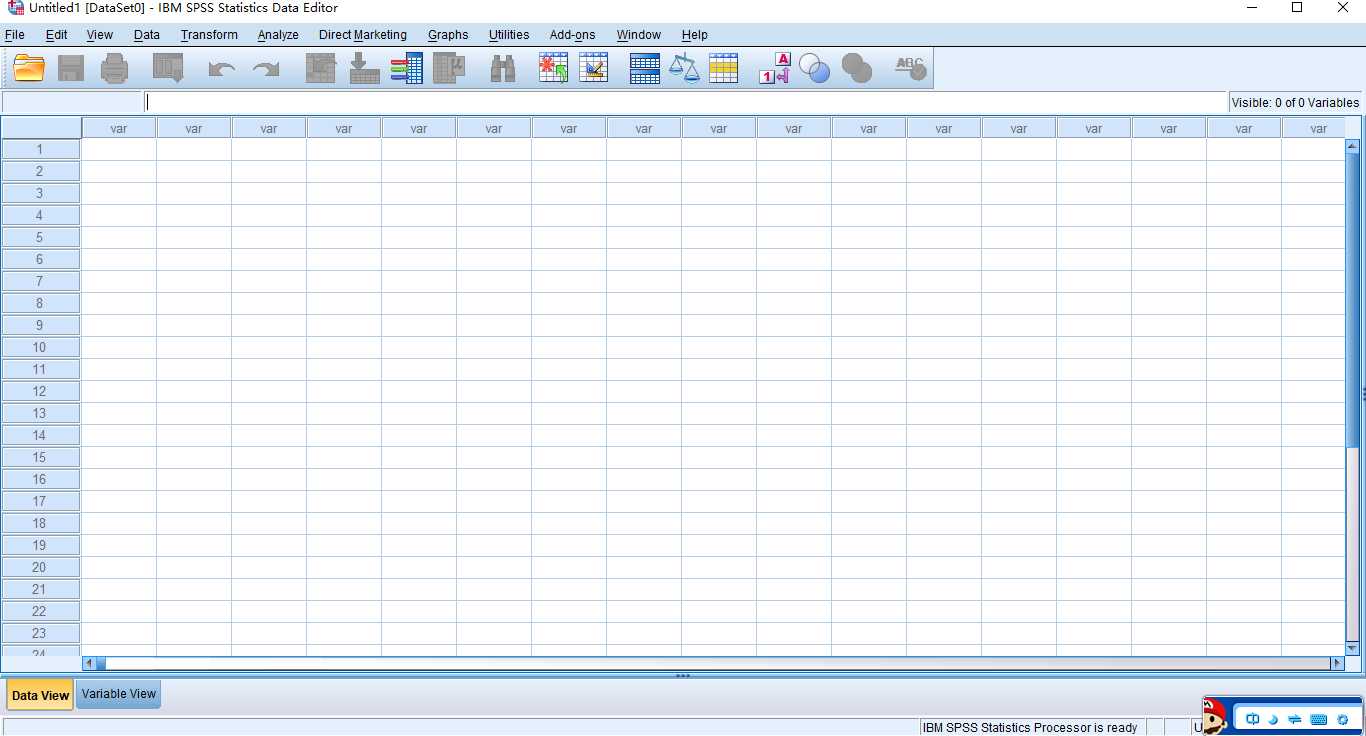Click the horizontal scrollbar right arrow
Image resolution: width=1366 pixels, height=736 pixels.
pyautogui.click(x=1337, y=663)
